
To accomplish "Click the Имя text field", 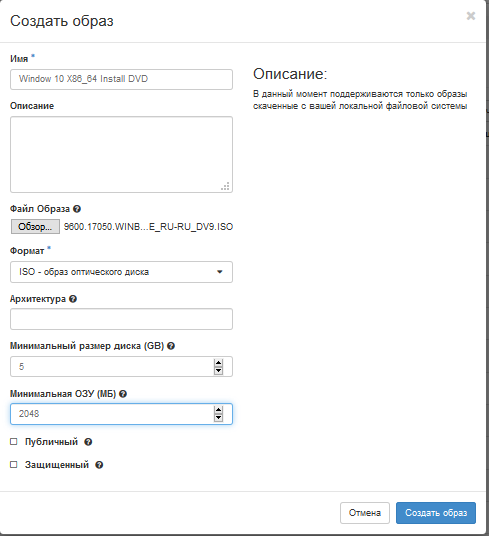I will (x=121, y=79).
